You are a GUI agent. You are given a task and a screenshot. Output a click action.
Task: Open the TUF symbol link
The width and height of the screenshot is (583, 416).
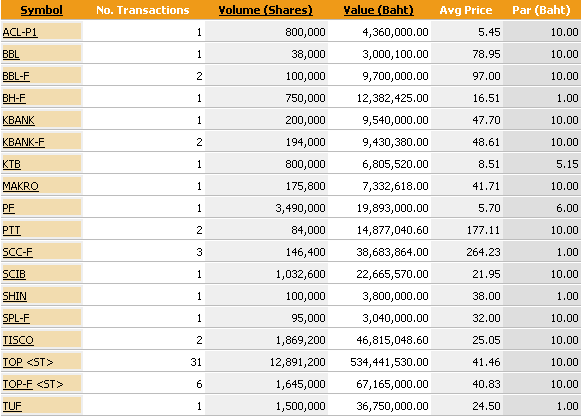tap(12, 406)
